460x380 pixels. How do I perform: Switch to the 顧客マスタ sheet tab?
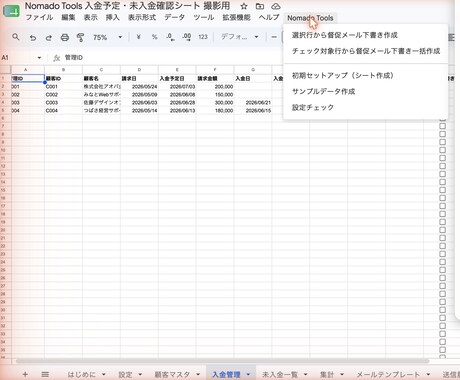[172, 374]
